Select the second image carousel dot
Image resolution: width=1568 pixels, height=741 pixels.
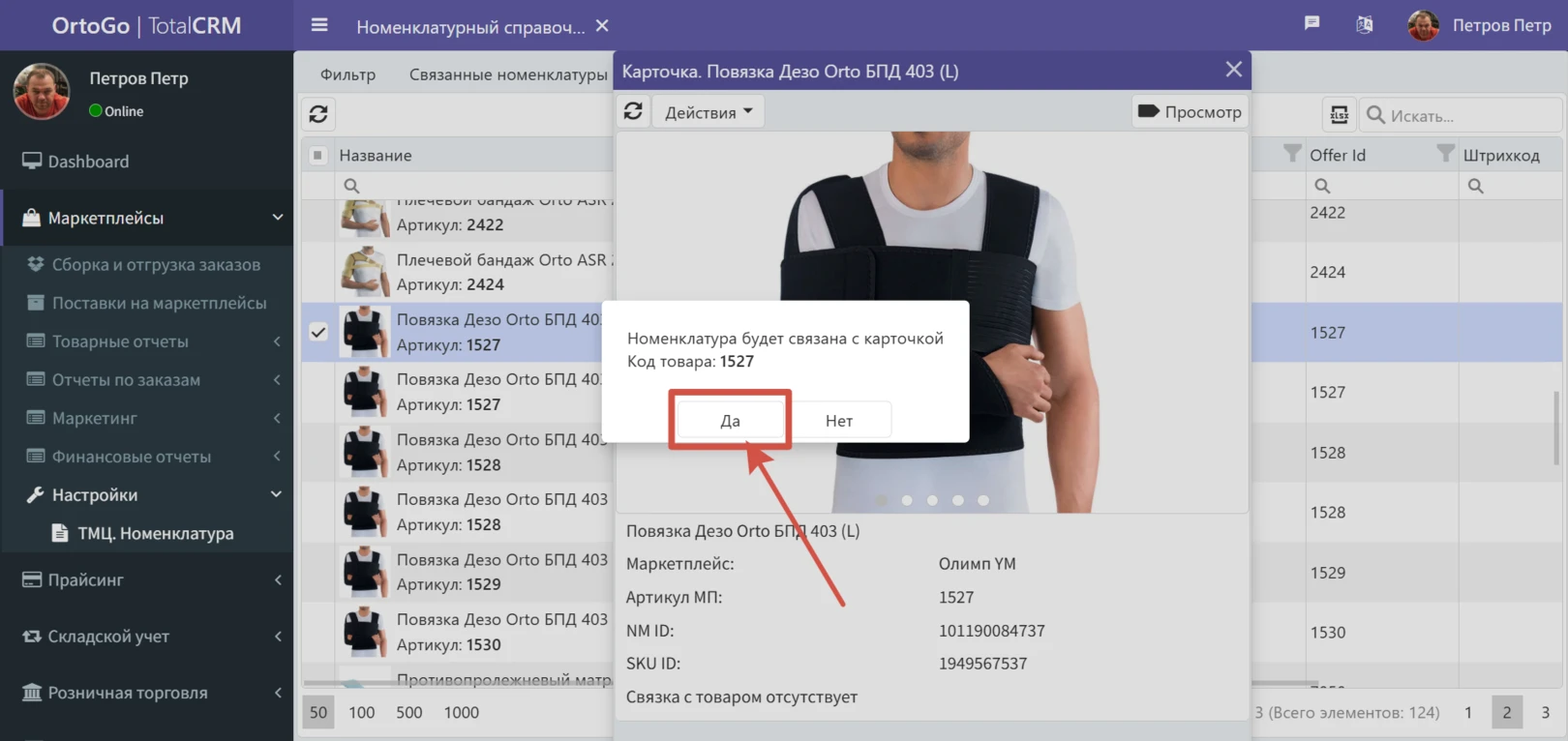[907, 500]
